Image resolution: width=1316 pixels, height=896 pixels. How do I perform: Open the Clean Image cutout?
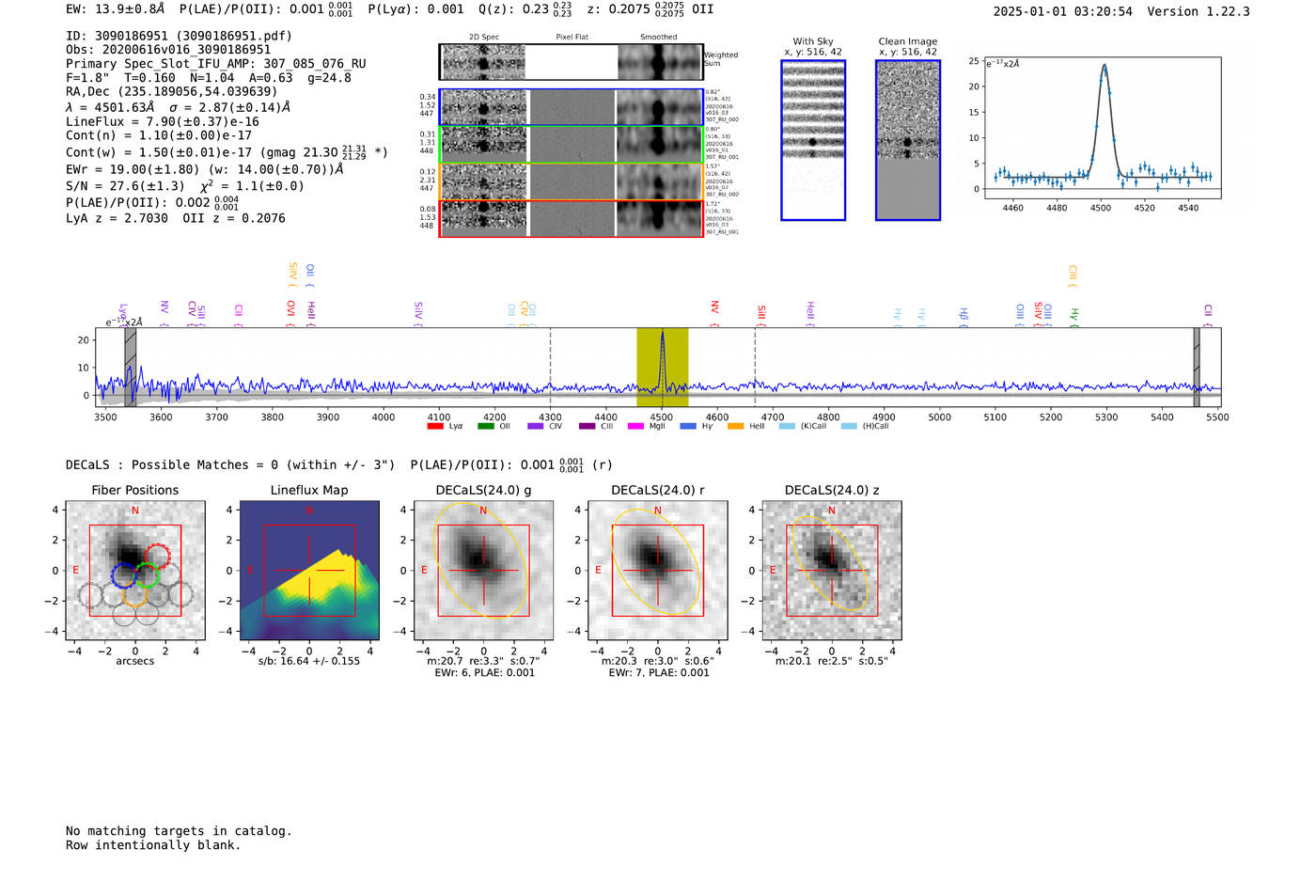tap(908, 140)
